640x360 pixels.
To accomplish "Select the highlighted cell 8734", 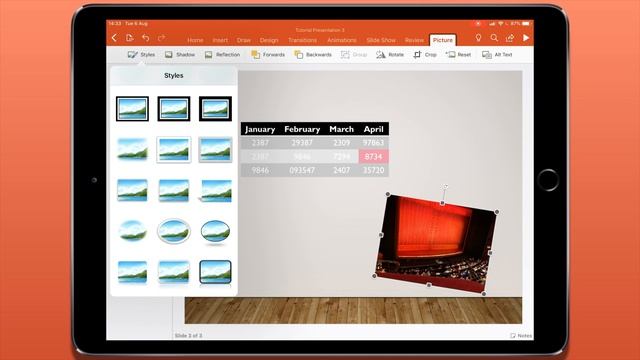I will 373,156.
